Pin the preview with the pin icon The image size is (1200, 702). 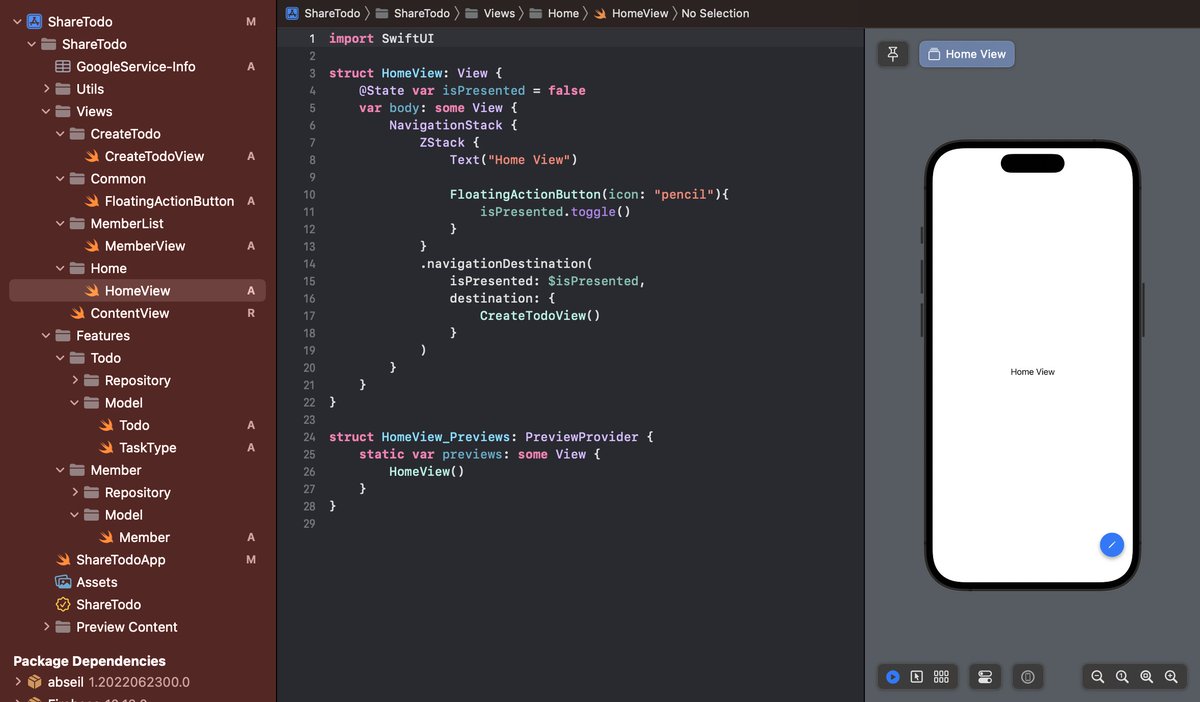tap(893, 54)
